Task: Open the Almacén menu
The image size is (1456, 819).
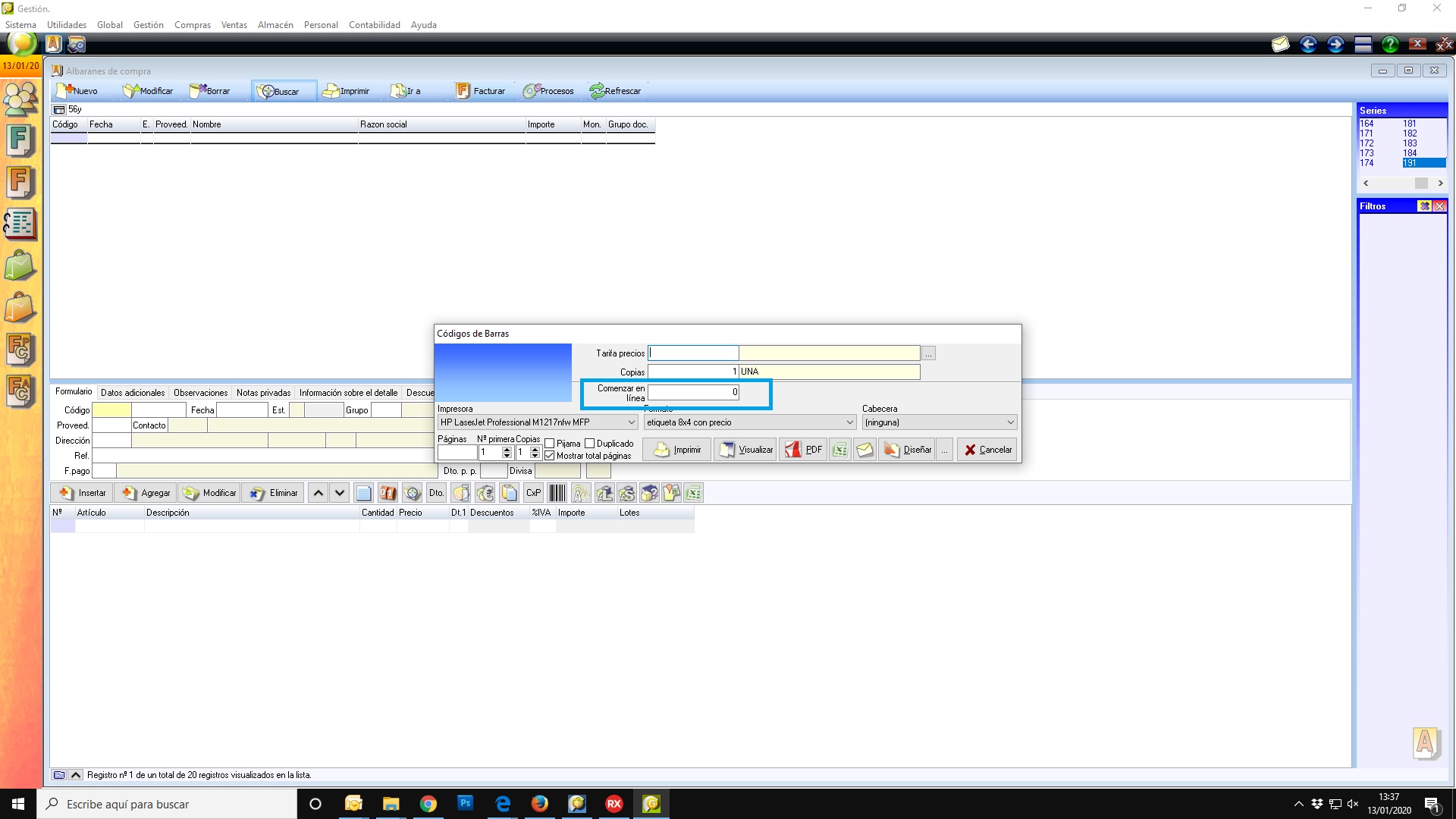Action: click(275, 24)
